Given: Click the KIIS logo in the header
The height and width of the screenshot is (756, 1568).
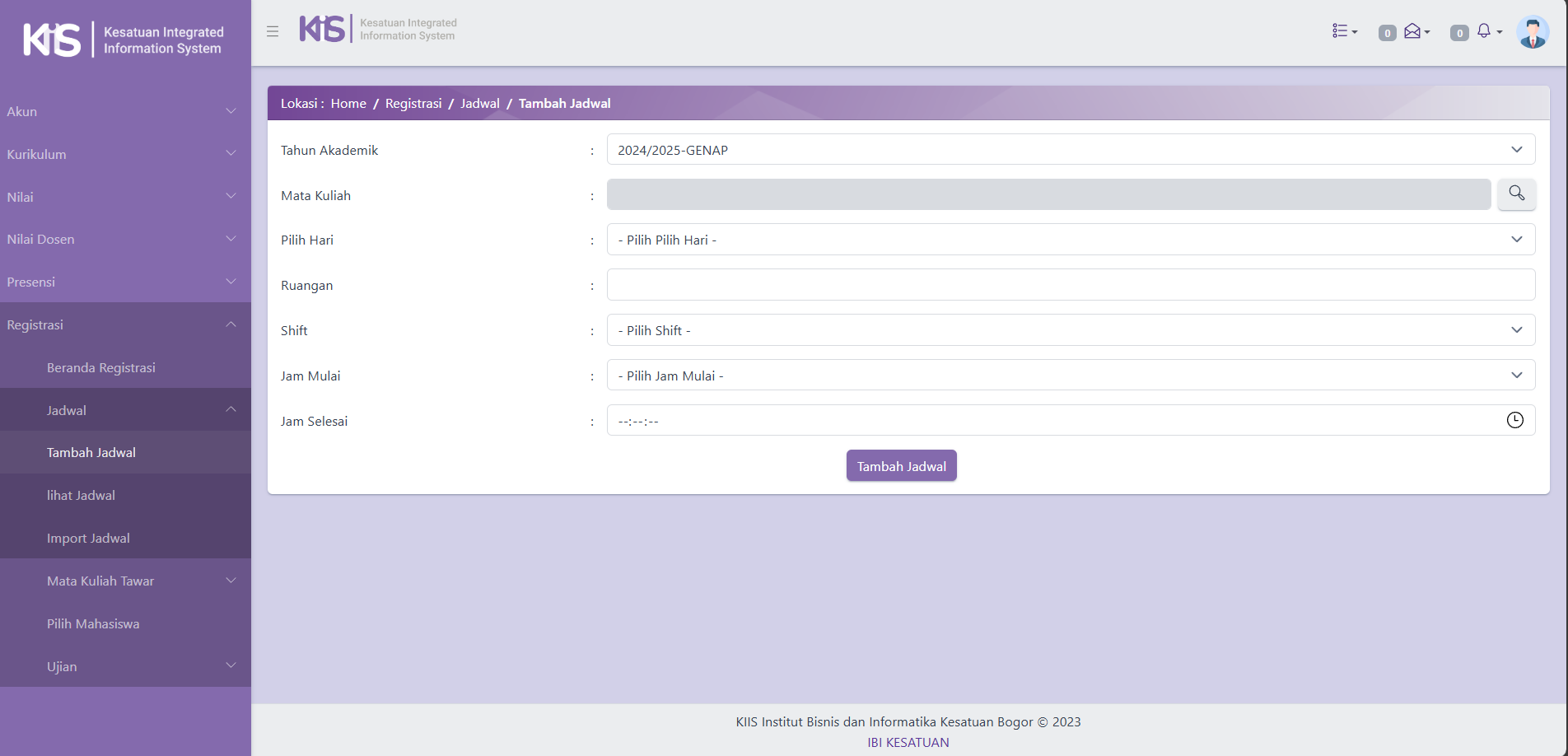Looking at the screenshot, I should point(322,29).
